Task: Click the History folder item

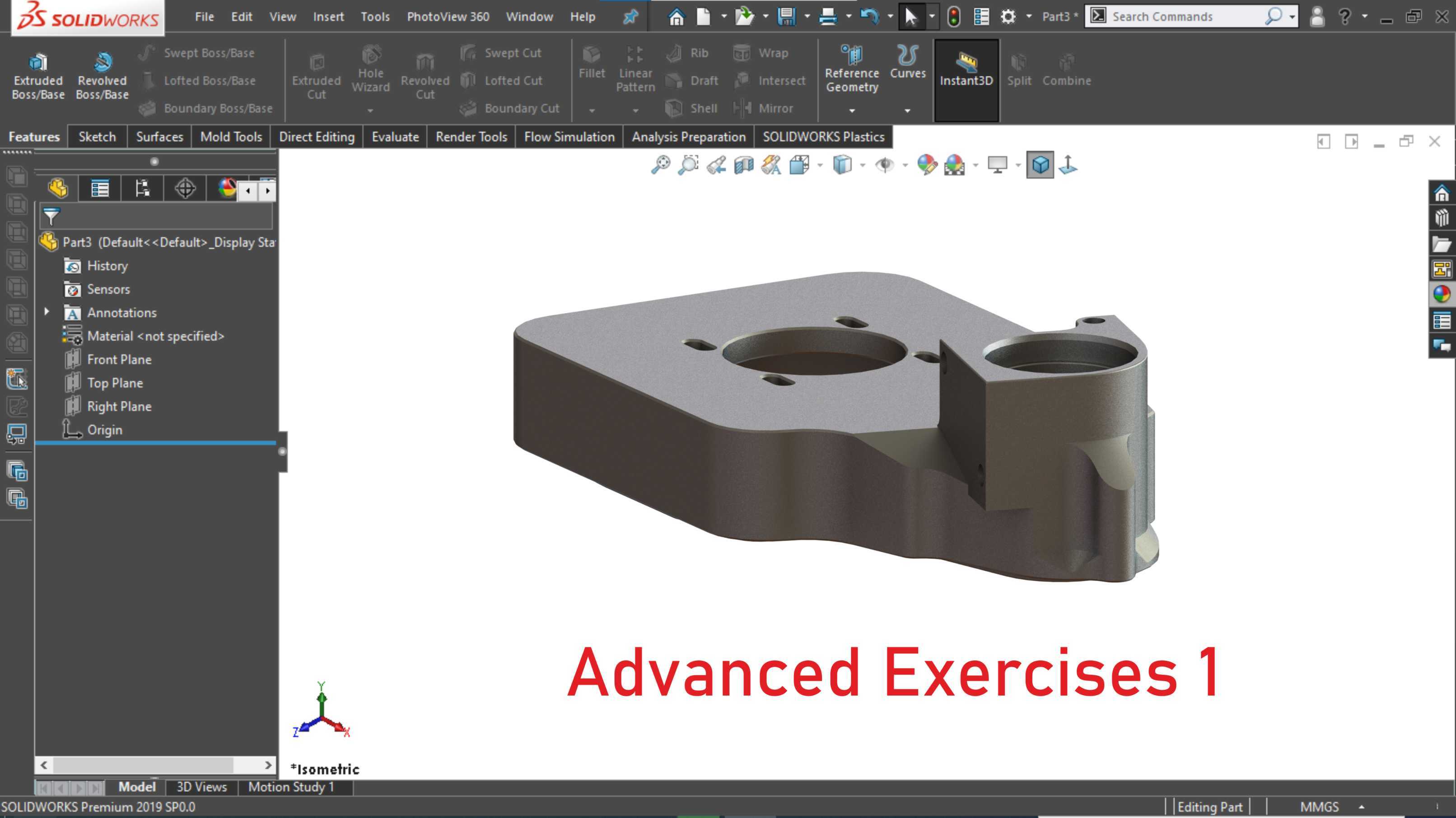Action: click(96, 265)
